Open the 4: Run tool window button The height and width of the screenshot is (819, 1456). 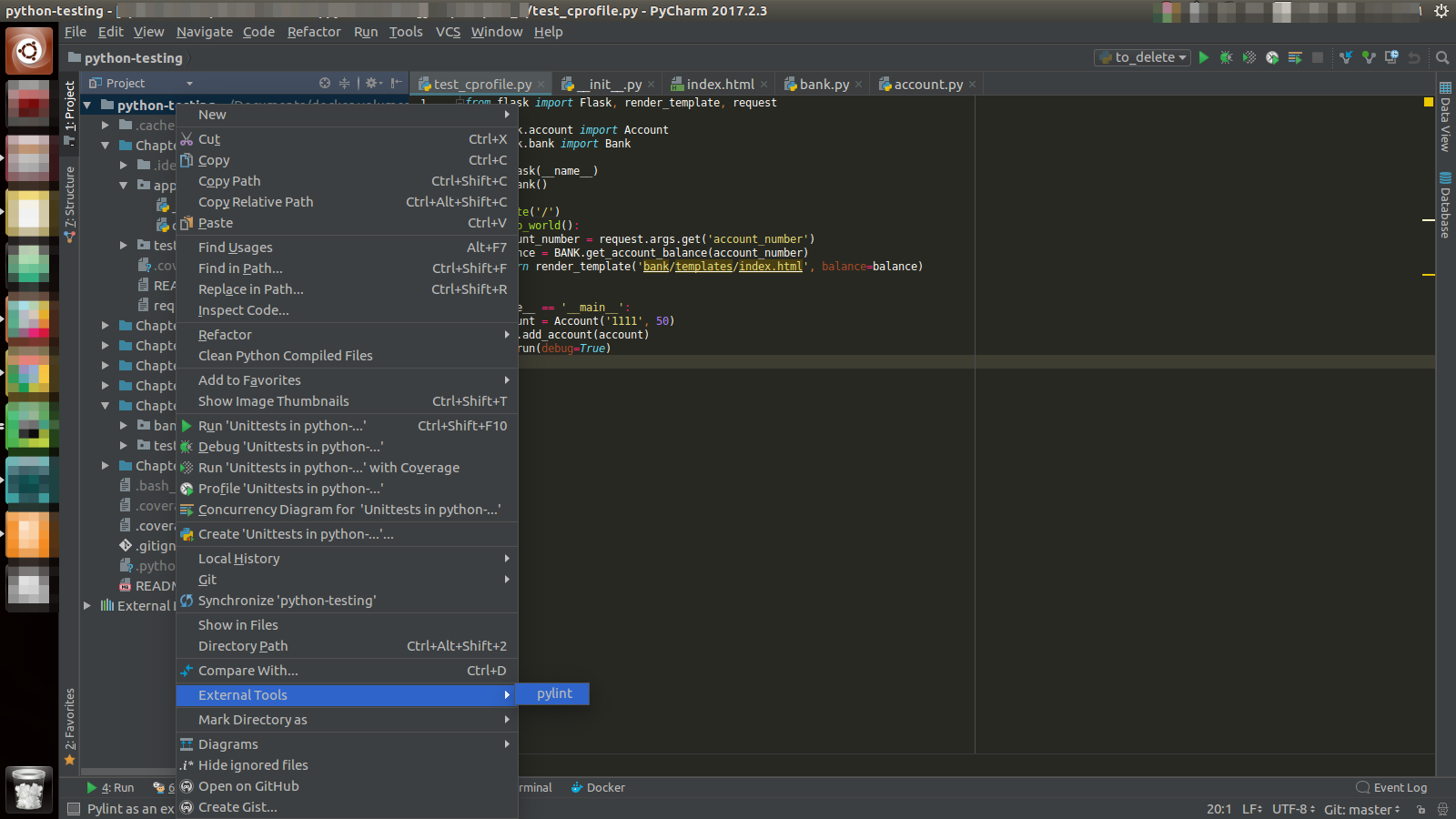[110, 788]
